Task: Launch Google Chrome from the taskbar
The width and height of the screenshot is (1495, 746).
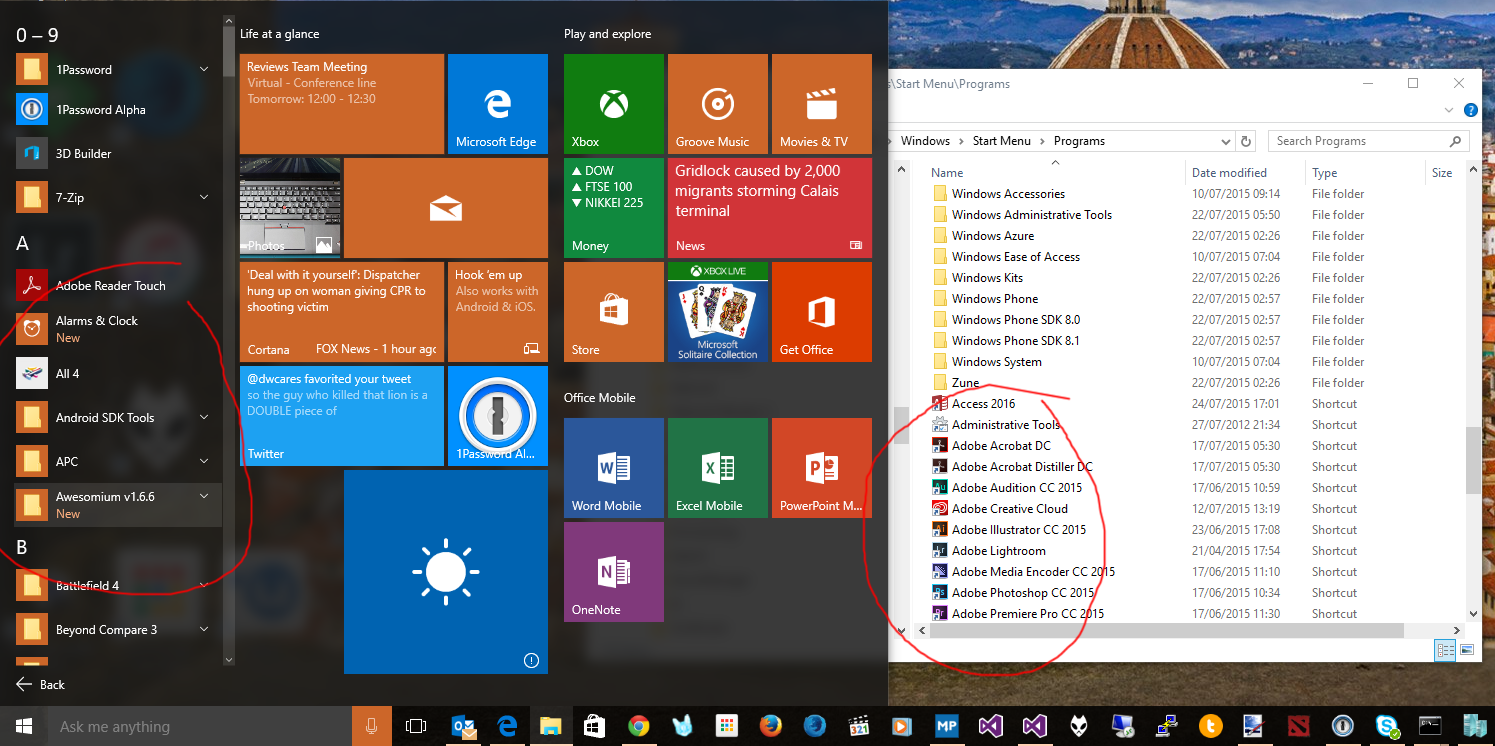Action: coord(639,726)
